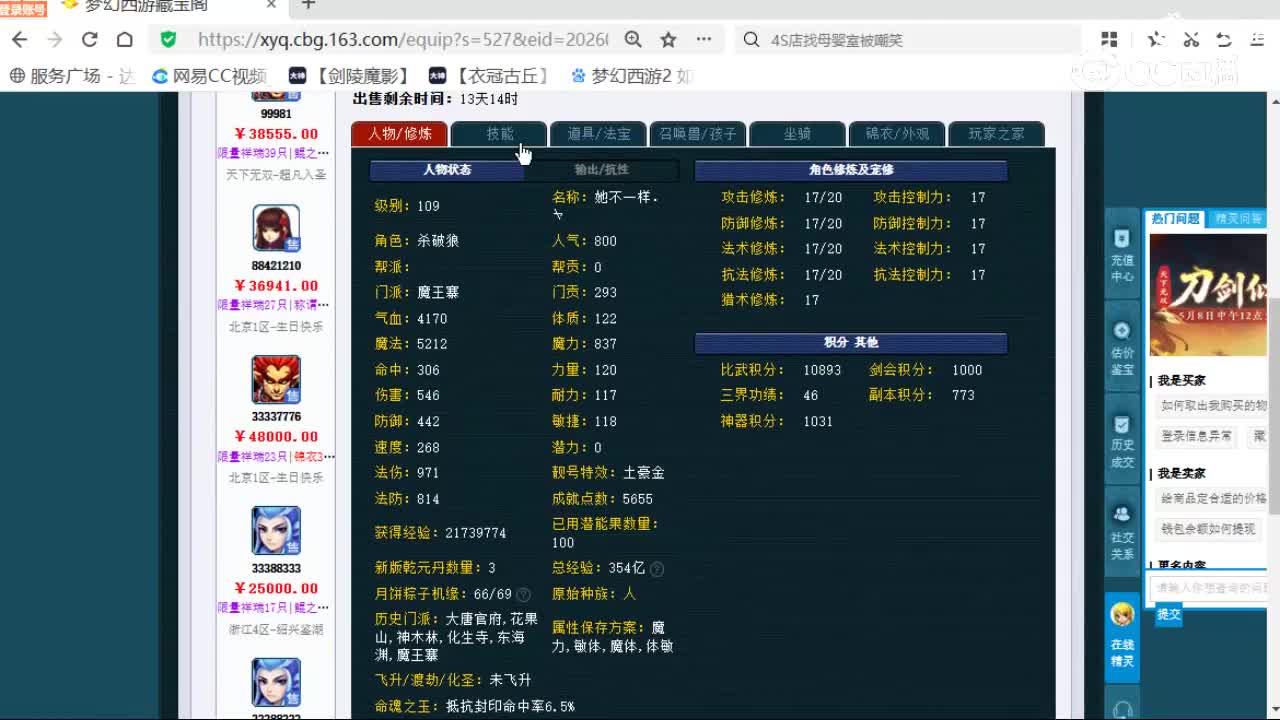Click listing ID 33337776
This screenshot has width=1280, height=720.
point(276,417)
